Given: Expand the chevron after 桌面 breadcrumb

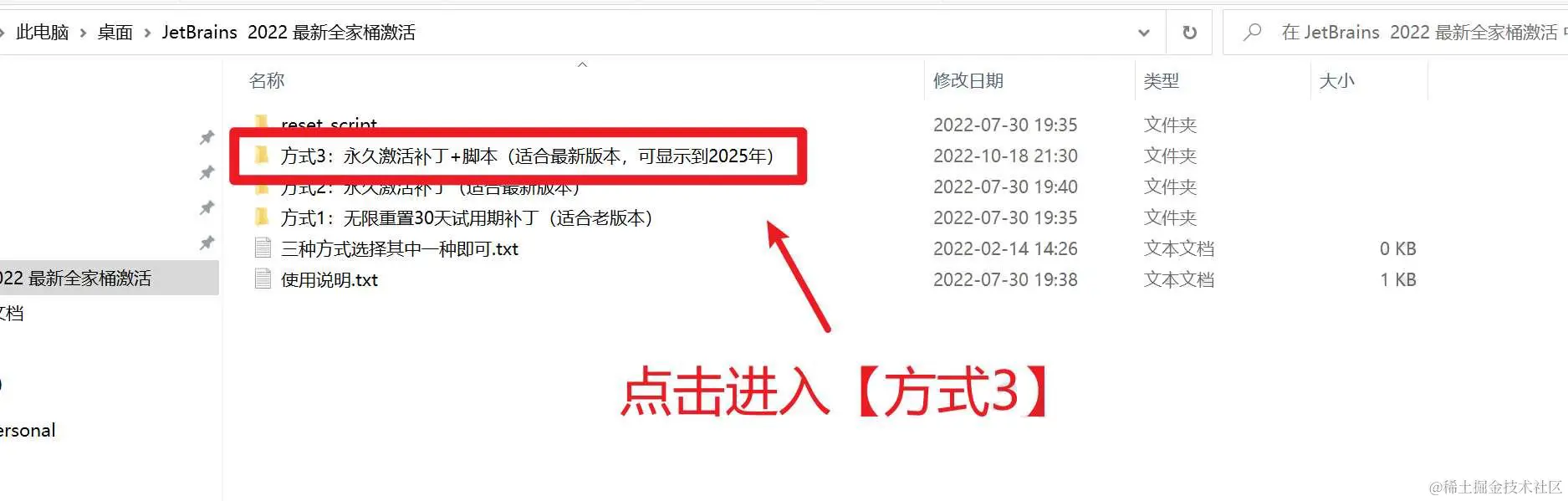Looking at the screenshot, I should (147, 33).
